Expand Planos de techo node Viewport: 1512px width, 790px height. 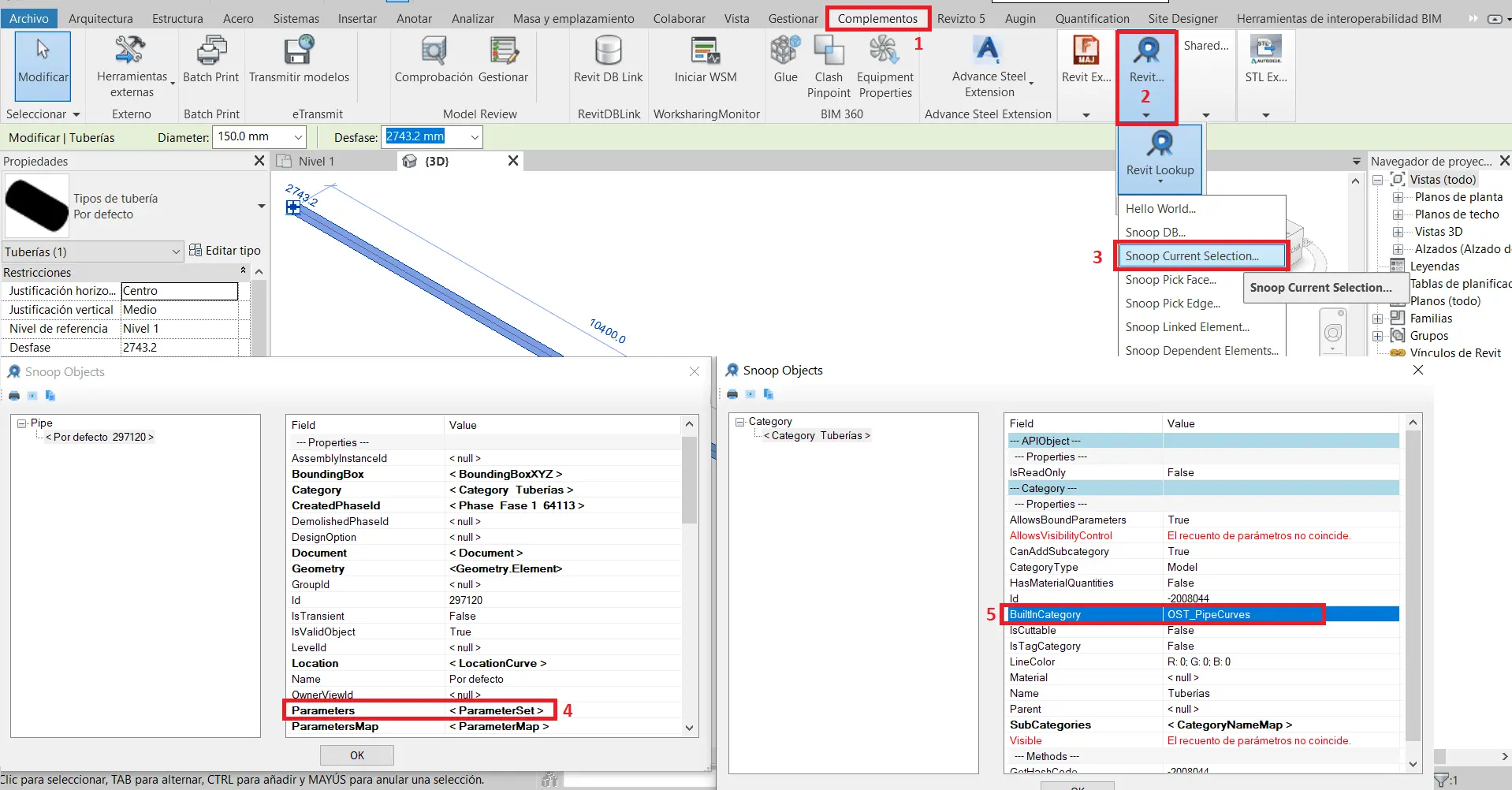[1398, 214]
